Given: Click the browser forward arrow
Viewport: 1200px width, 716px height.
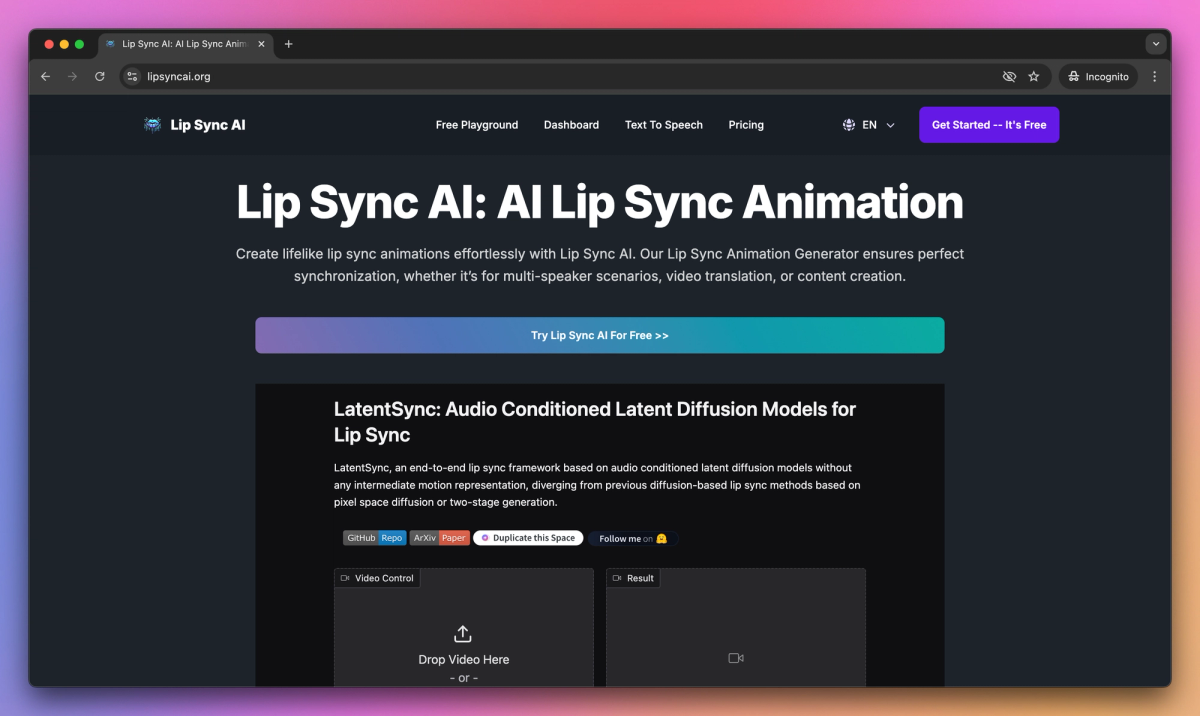Looking at the screenshot, I should pyautogui.click(x=72, y=76).
